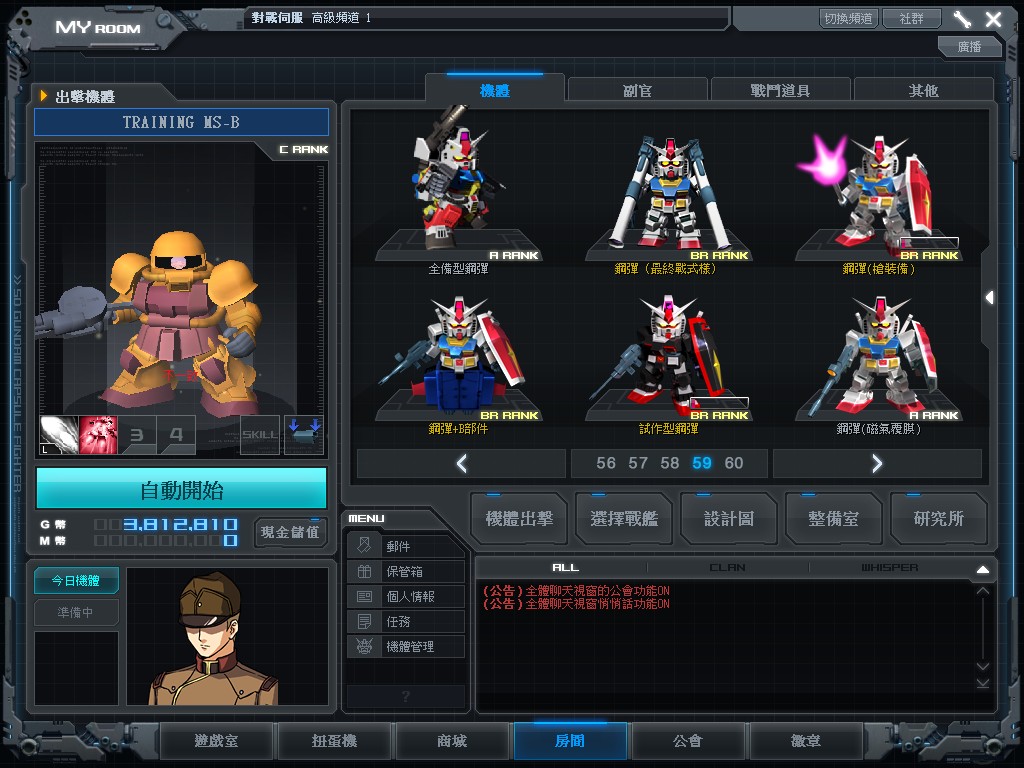The height and width of the screenshot is (768, 1024).
Task: Click the chat scrollbar up arrow
Action: (983, 591)
